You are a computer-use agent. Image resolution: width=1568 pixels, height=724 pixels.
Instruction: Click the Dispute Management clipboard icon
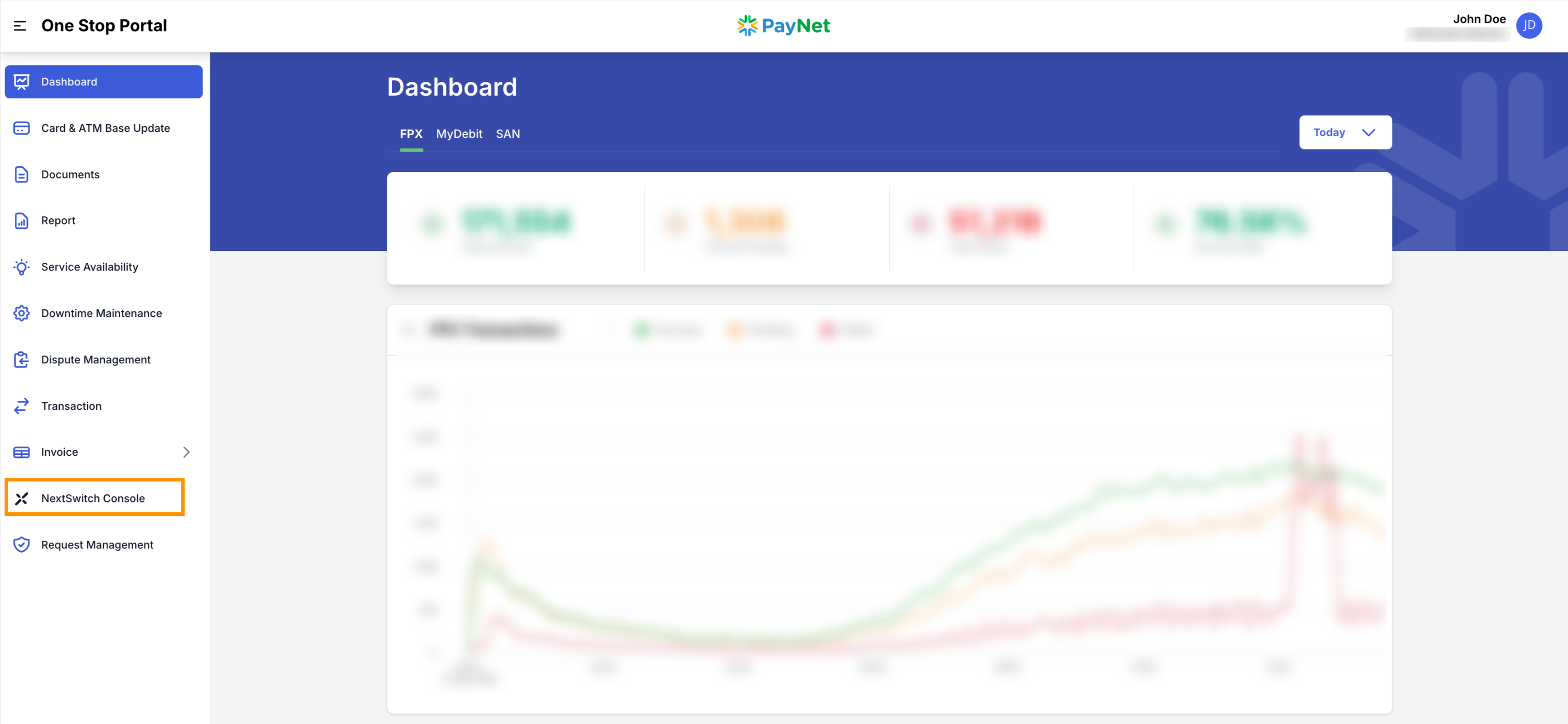[x=21, y=359]
